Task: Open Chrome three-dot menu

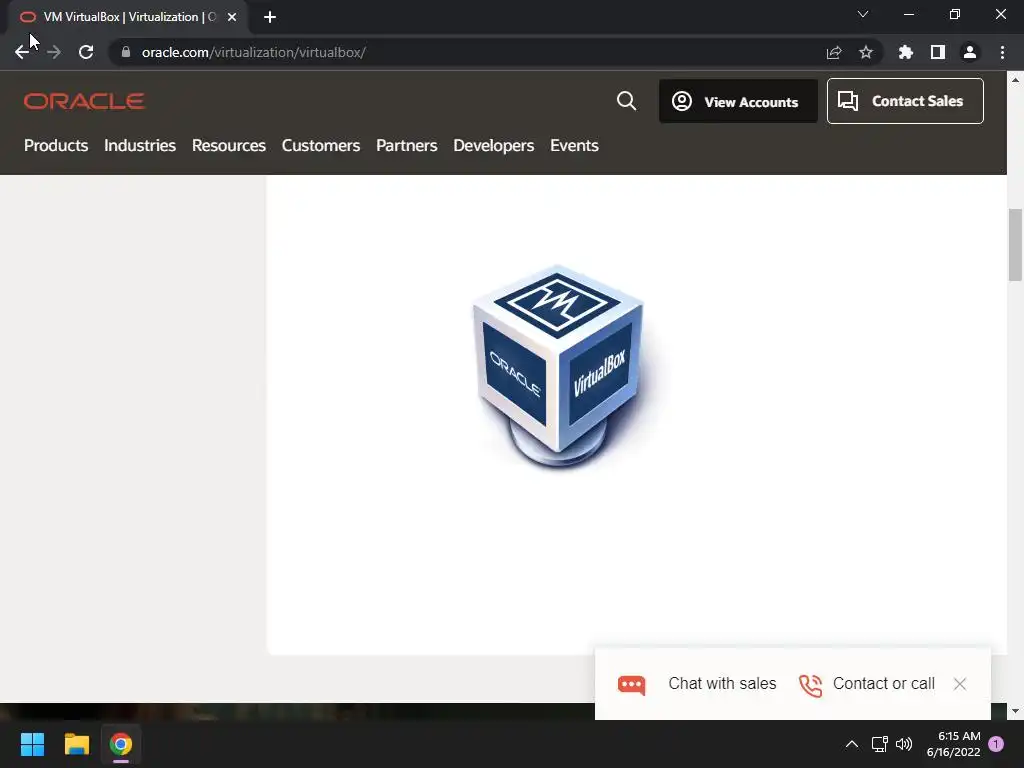Action: (1002, 52)
